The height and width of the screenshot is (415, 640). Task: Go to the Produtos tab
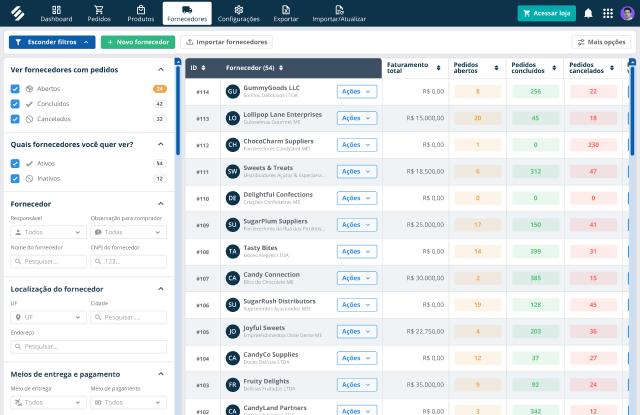tap(141, 13)
